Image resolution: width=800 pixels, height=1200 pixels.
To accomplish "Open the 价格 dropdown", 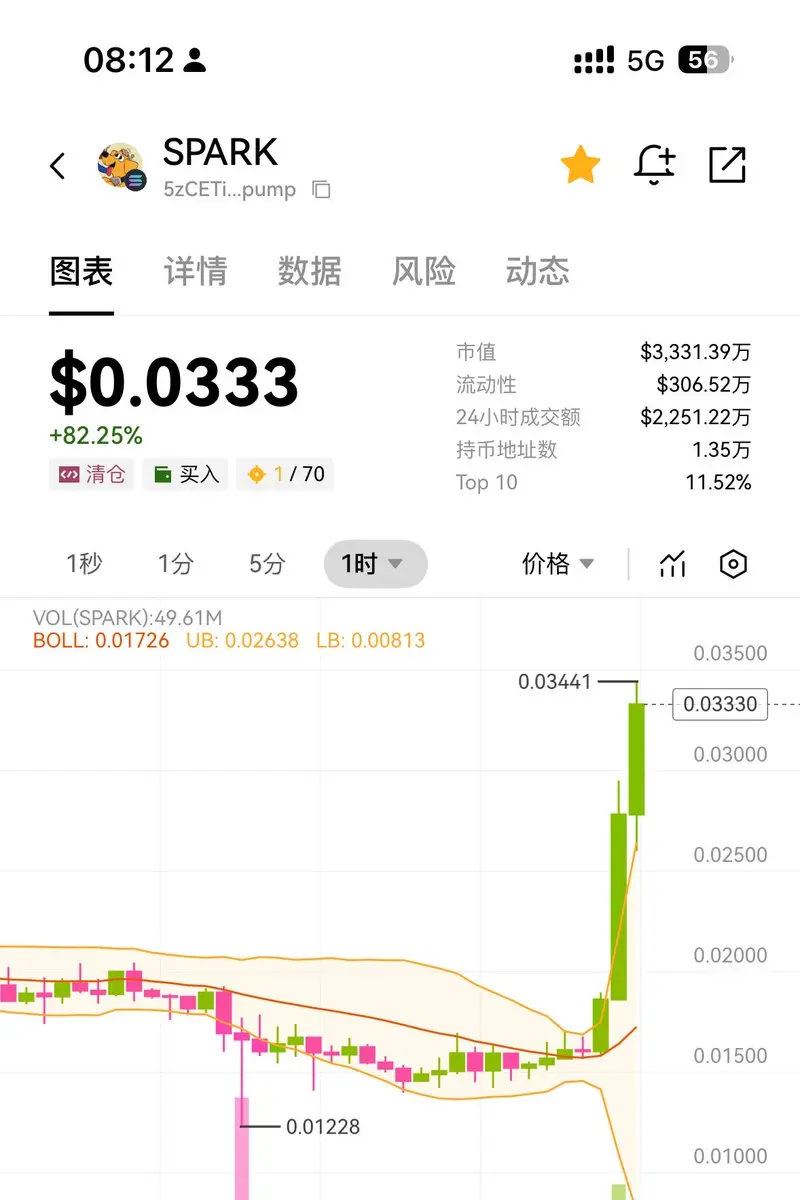I will pos(558,564).
